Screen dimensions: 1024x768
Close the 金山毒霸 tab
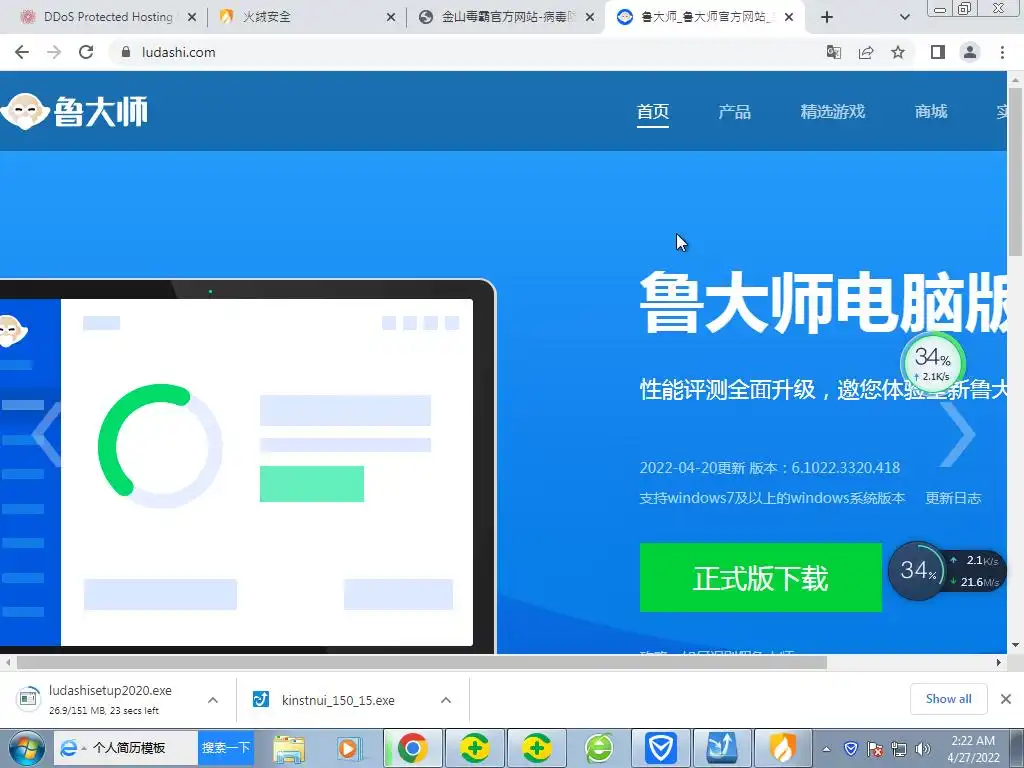click(590, 18)
